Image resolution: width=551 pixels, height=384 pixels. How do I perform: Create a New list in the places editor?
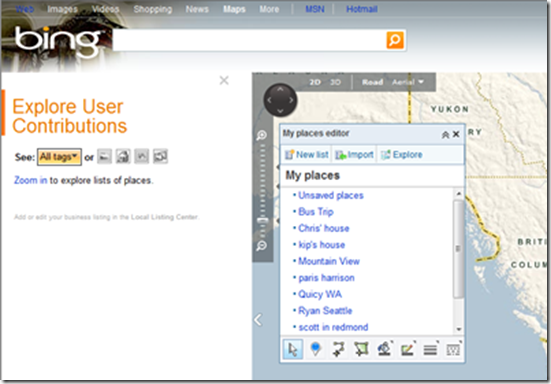(x=306, y=155)
